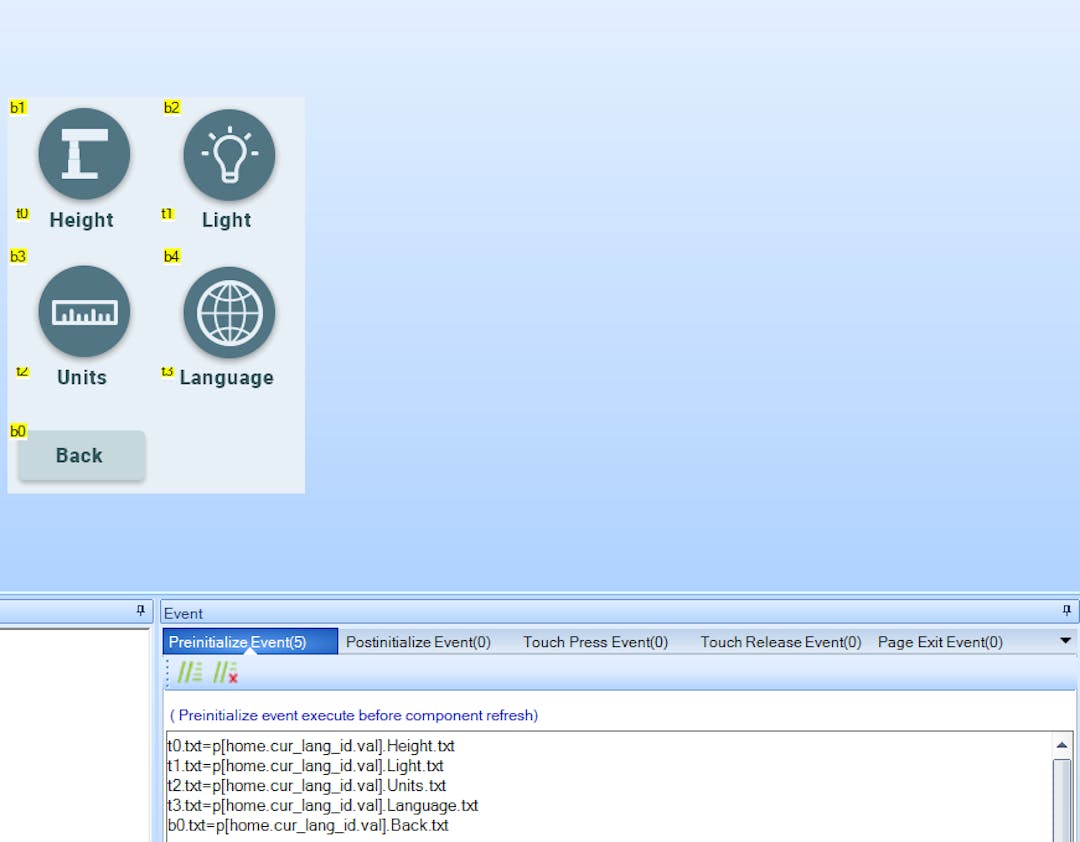
Task: Select the Language globe icon button
Action: click(x=229, y=312)
